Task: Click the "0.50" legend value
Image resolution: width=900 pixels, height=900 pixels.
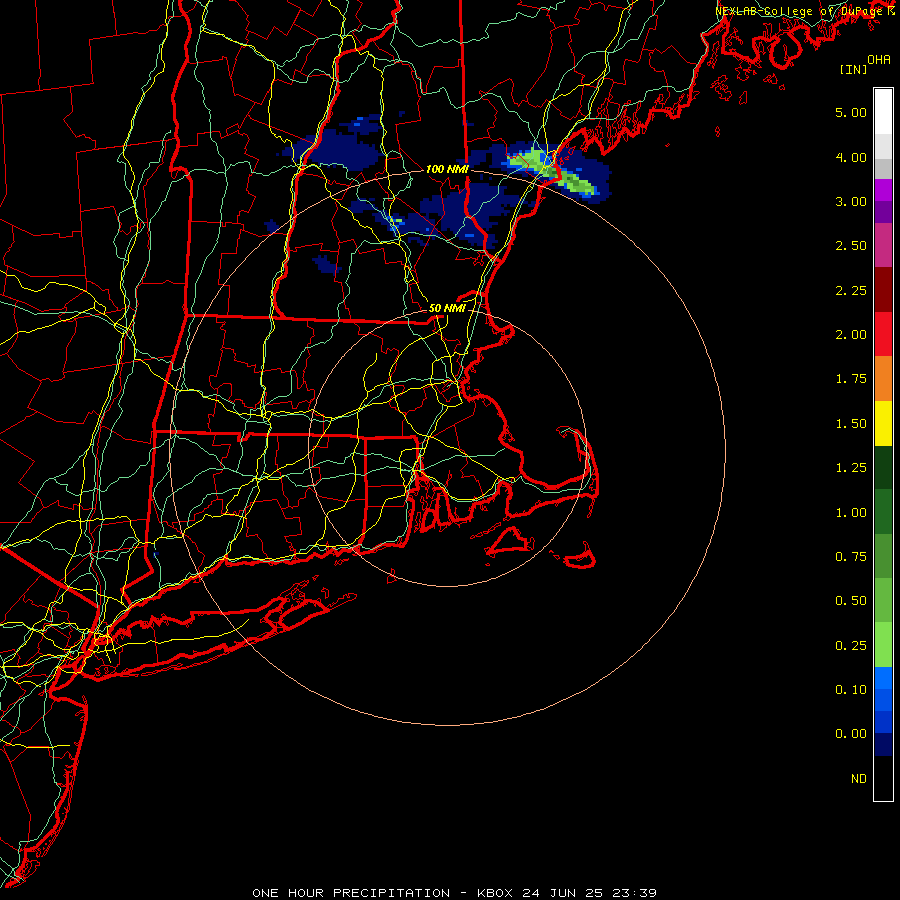Action: 851,601
